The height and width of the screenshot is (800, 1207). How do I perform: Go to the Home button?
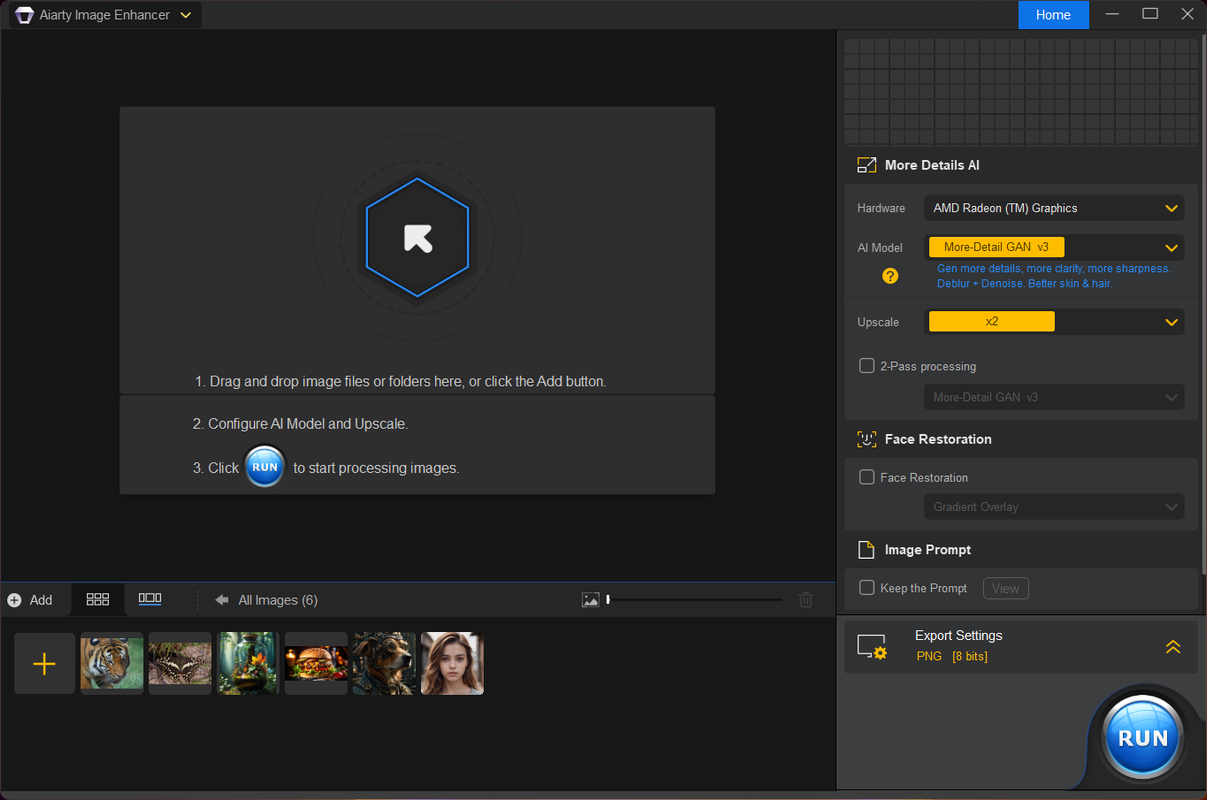coord(1053,15)
